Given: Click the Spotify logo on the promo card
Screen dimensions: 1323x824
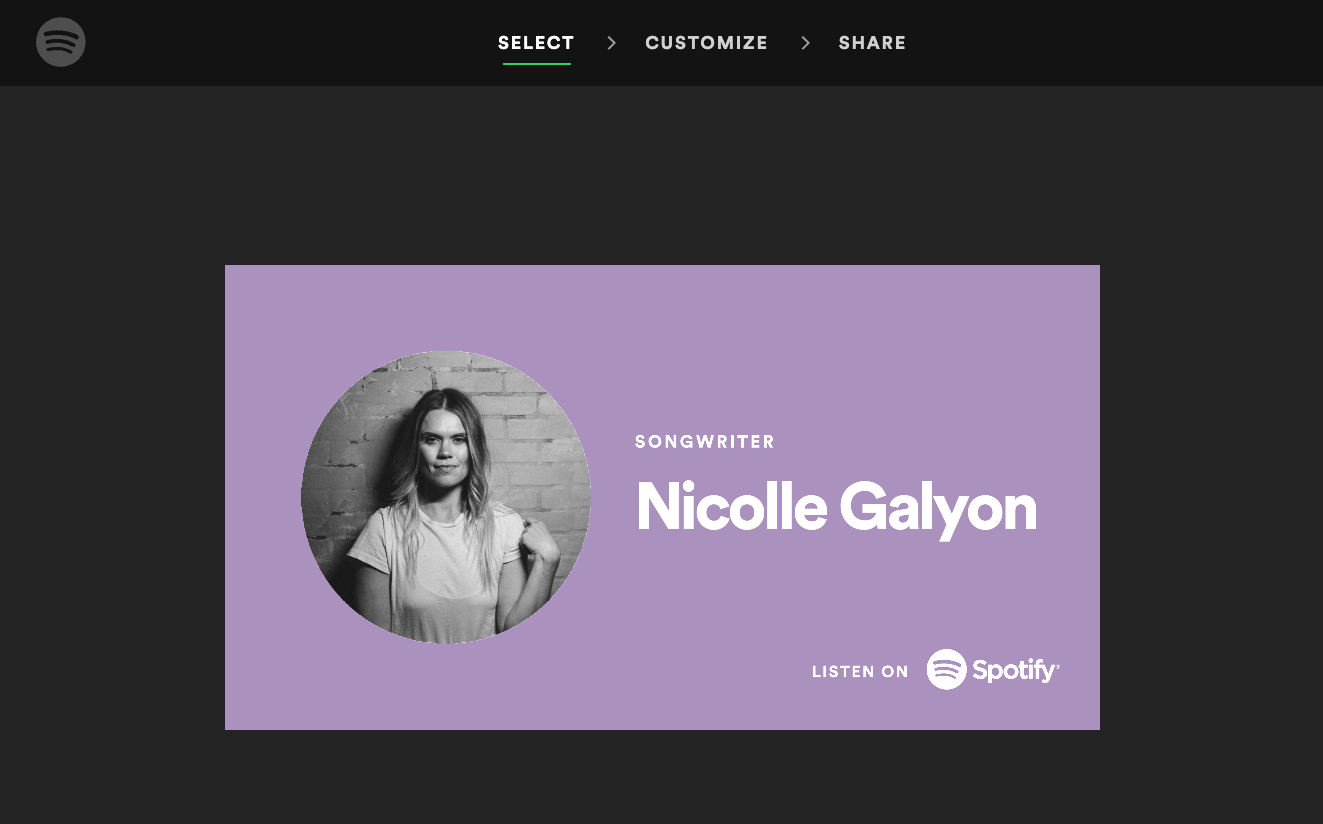Looking at the screenshot, I should click(993, 670).
